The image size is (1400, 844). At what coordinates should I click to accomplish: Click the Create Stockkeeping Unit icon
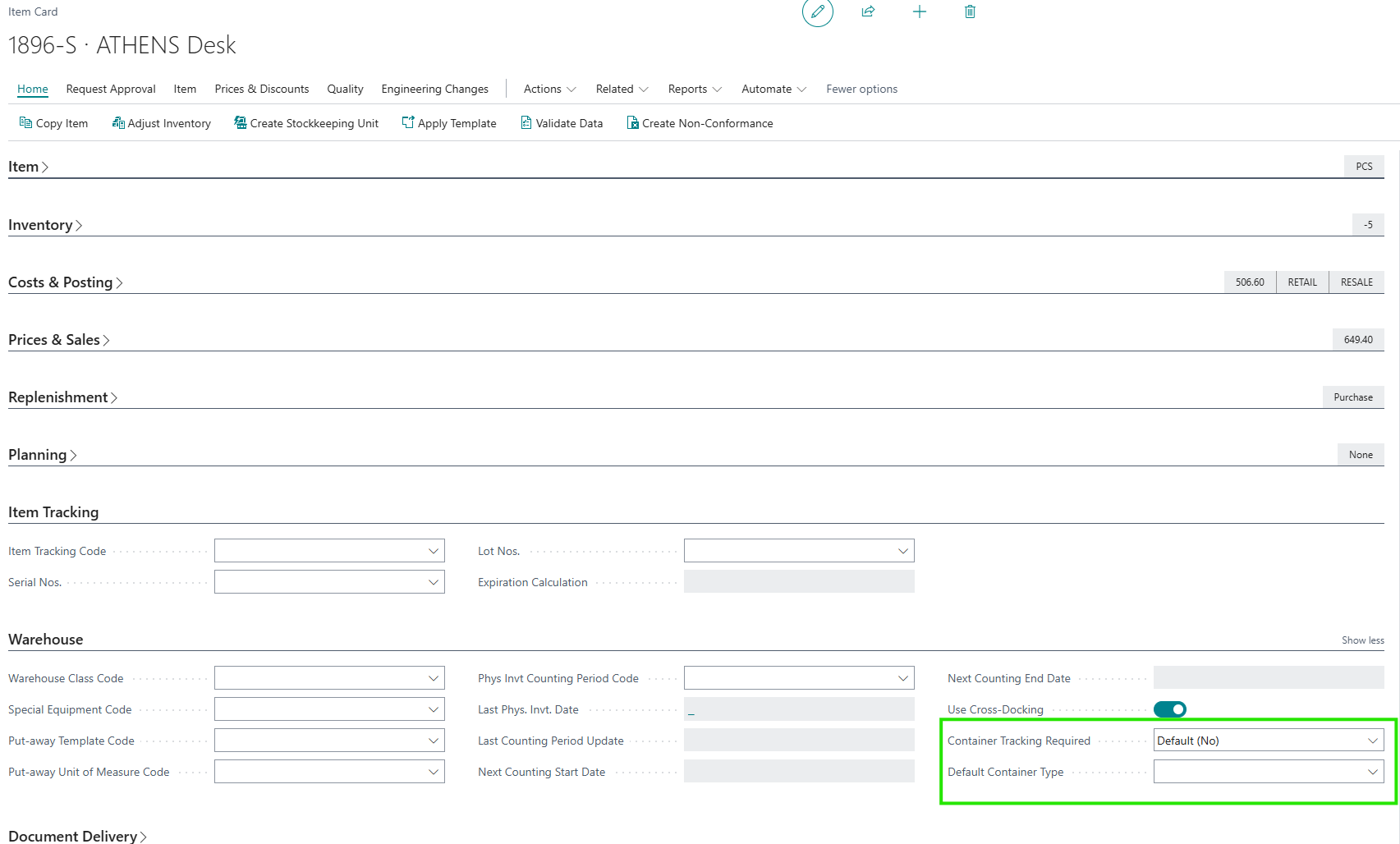pos(240,123)
